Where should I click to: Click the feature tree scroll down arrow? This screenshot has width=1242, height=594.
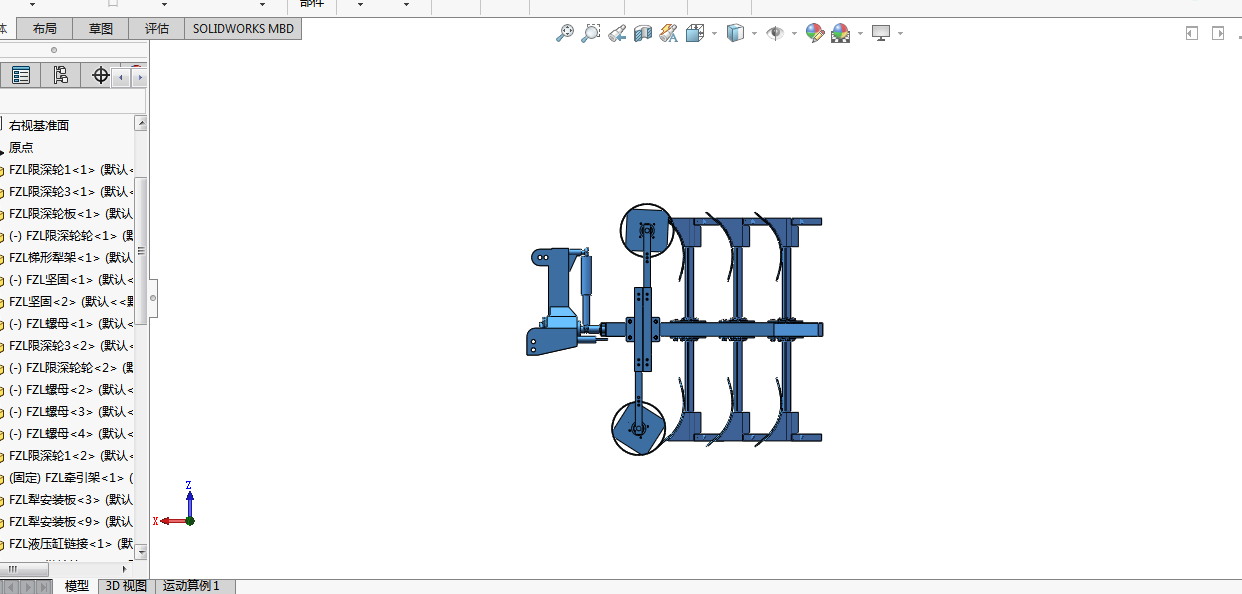click(x=141, y=551)
